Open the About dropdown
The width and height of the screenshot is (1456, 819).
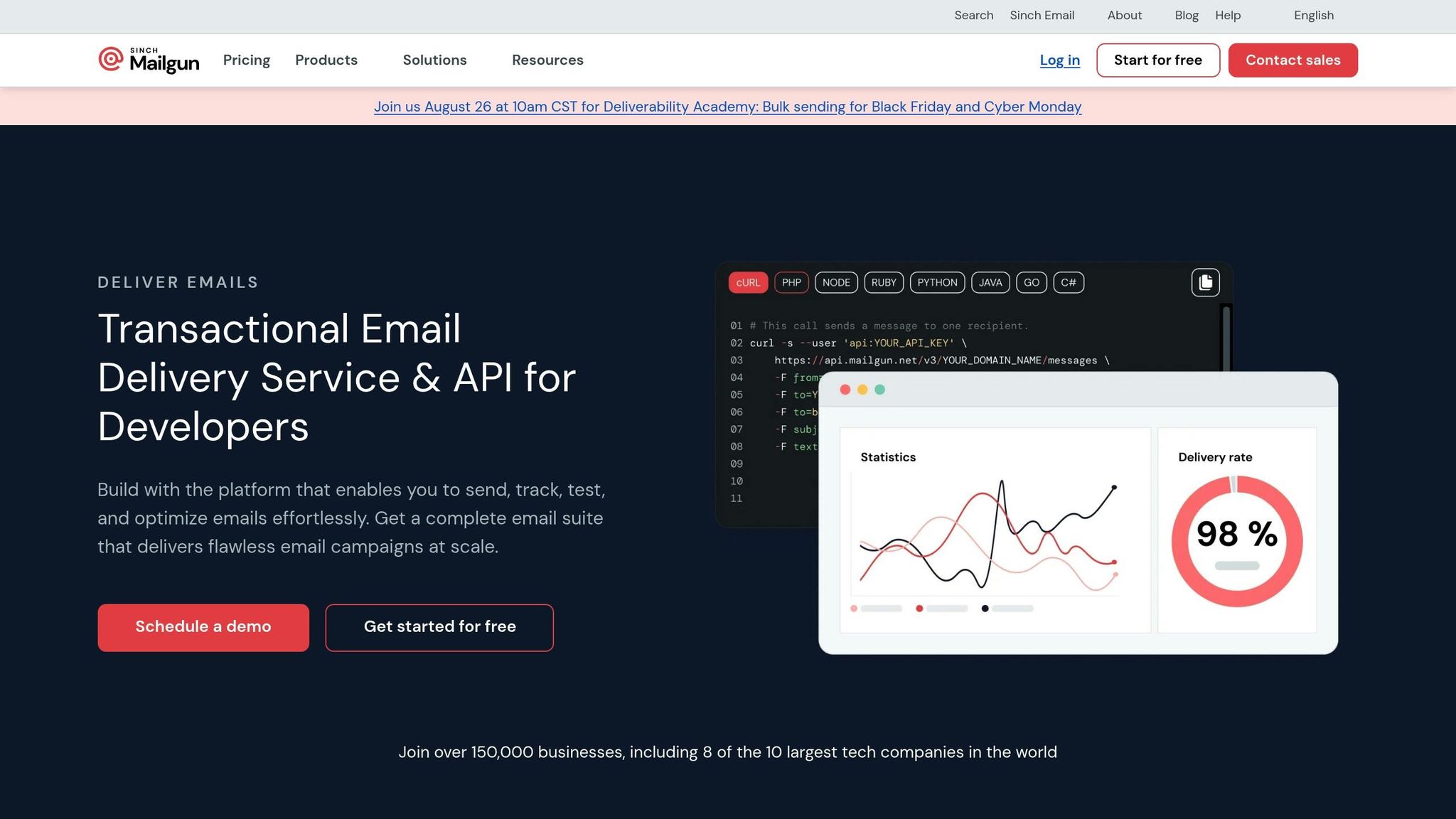pos(1124,16)
